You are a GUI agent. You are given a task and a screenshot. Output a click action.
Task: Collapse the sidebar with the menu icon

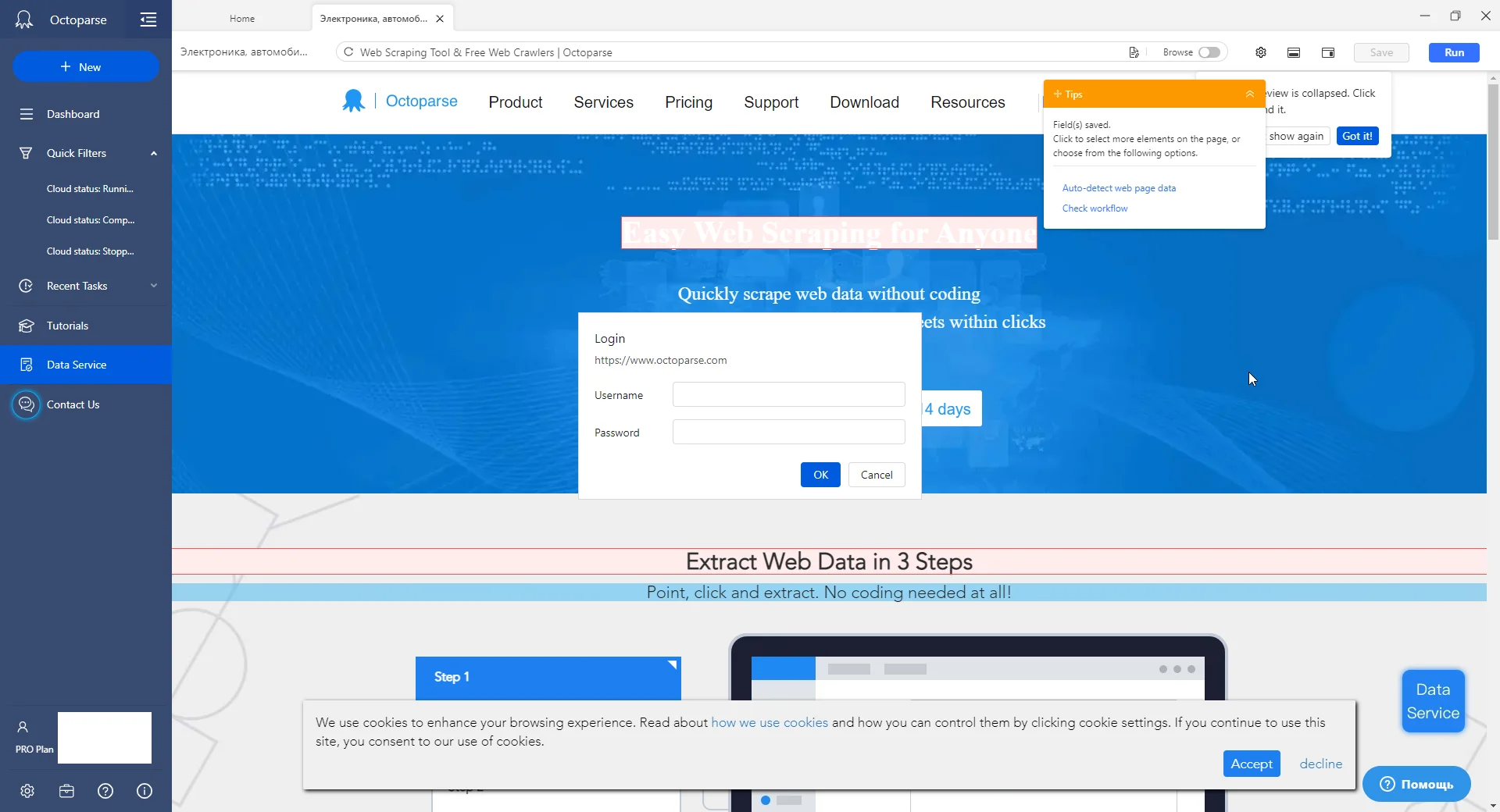148,20
